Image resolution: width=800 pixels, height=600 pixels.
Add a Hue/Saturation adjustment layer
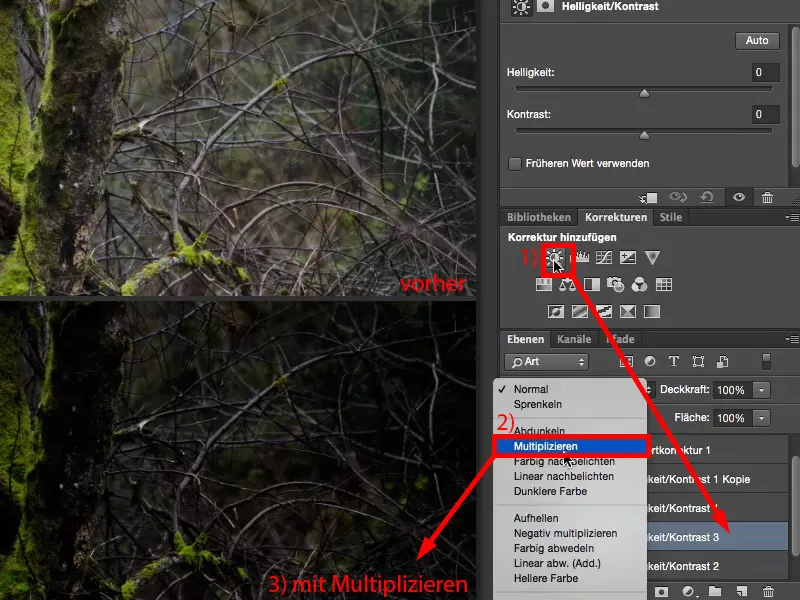click(x=544, y=284)
